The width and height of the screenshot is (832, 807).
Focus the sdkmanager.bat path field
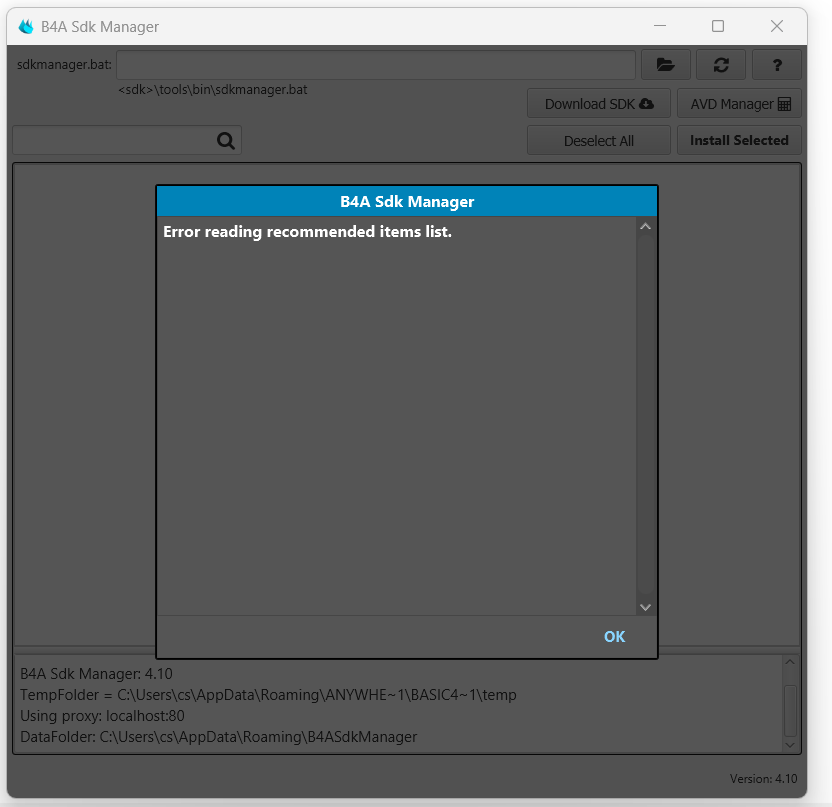[376, 65]
